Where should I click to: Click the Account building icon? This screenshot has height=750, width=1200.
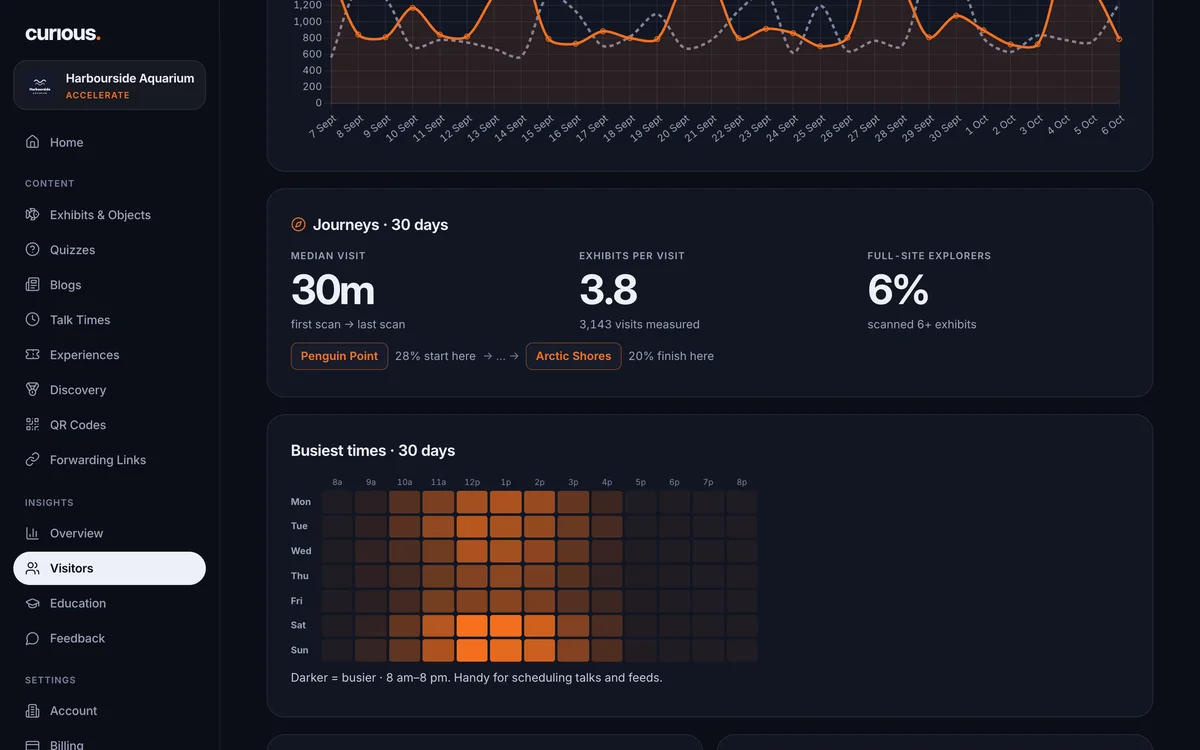tap(33, 711)
